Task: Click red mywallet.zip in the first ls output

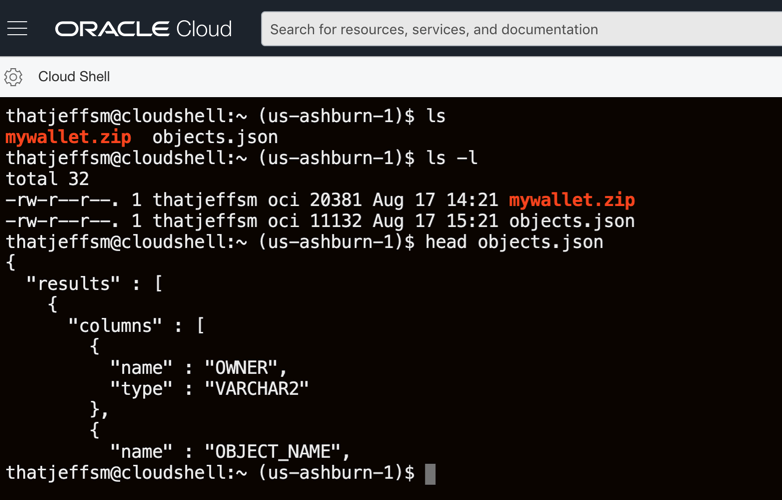Action: [68, 137]
